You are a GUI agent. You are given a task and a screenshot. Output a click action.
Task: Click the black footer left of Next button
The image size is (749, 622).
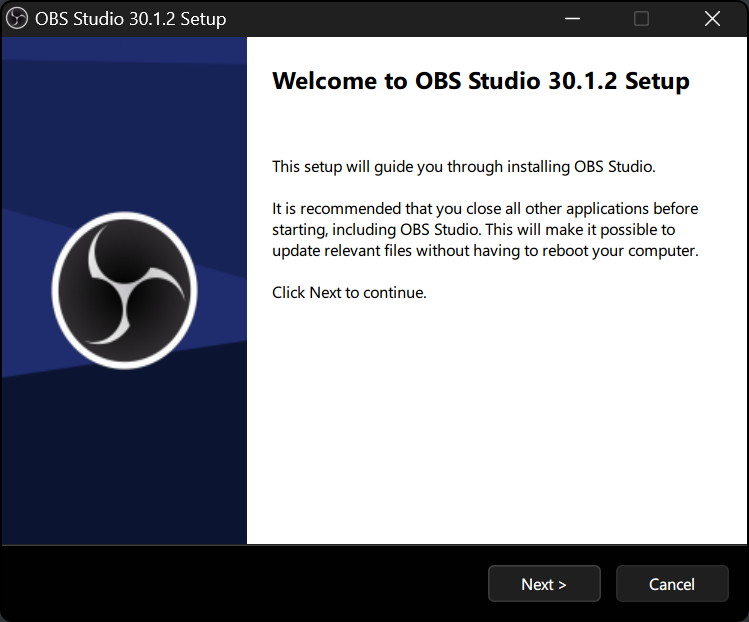240,584
